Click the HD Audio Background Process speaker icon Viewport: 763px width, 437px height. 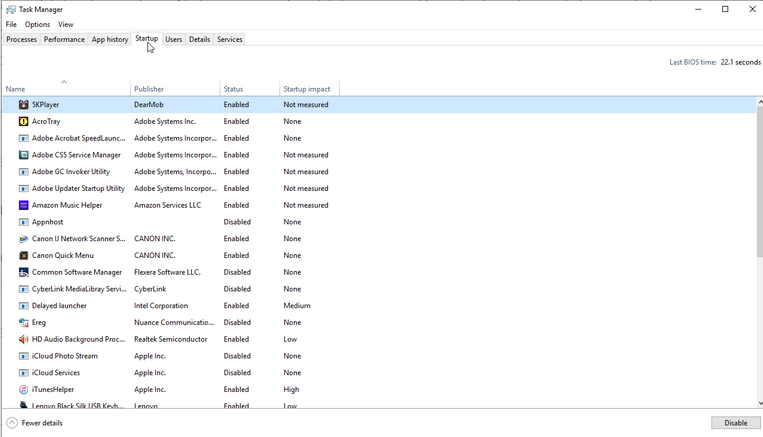click(x=23, y=339)
